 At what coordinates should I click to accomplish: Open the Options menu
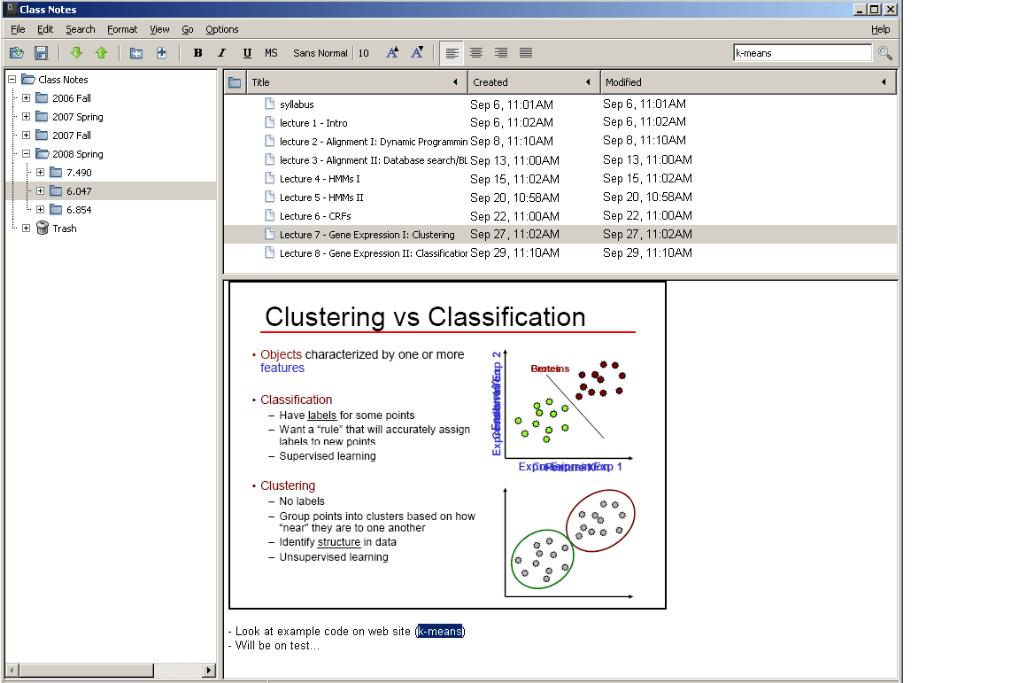pos(221,30)
